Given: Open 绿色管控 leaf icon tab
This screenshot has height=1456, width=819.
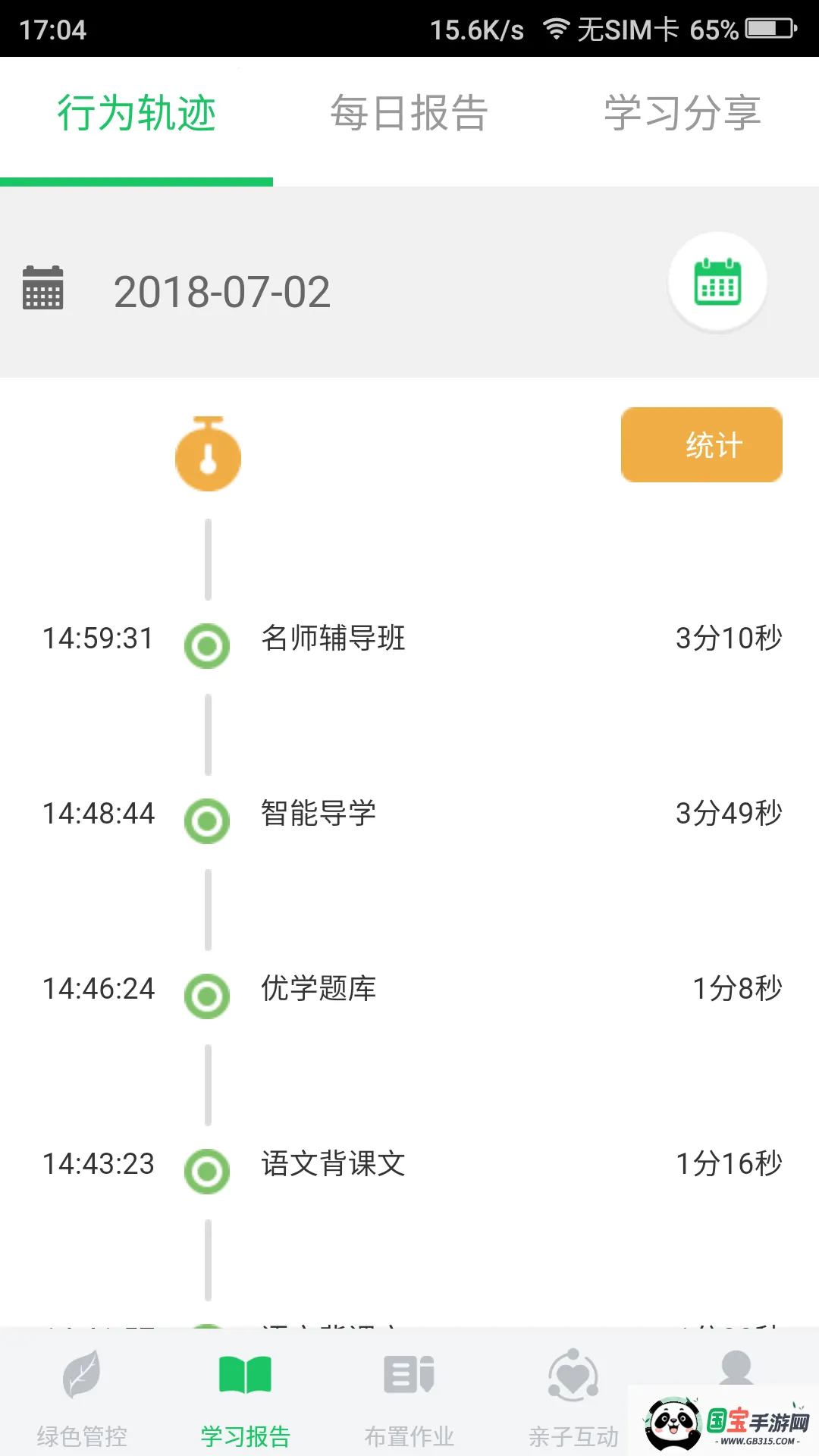Looking at the screenshot, I should tap(82, 1375).
